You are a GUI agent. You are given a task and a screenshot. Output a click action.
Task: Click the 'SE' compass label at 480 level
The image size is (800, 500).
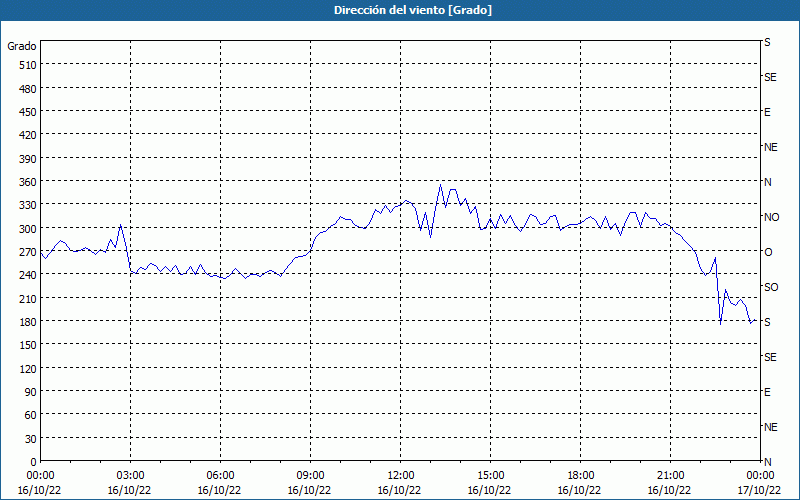pos(770,77)
